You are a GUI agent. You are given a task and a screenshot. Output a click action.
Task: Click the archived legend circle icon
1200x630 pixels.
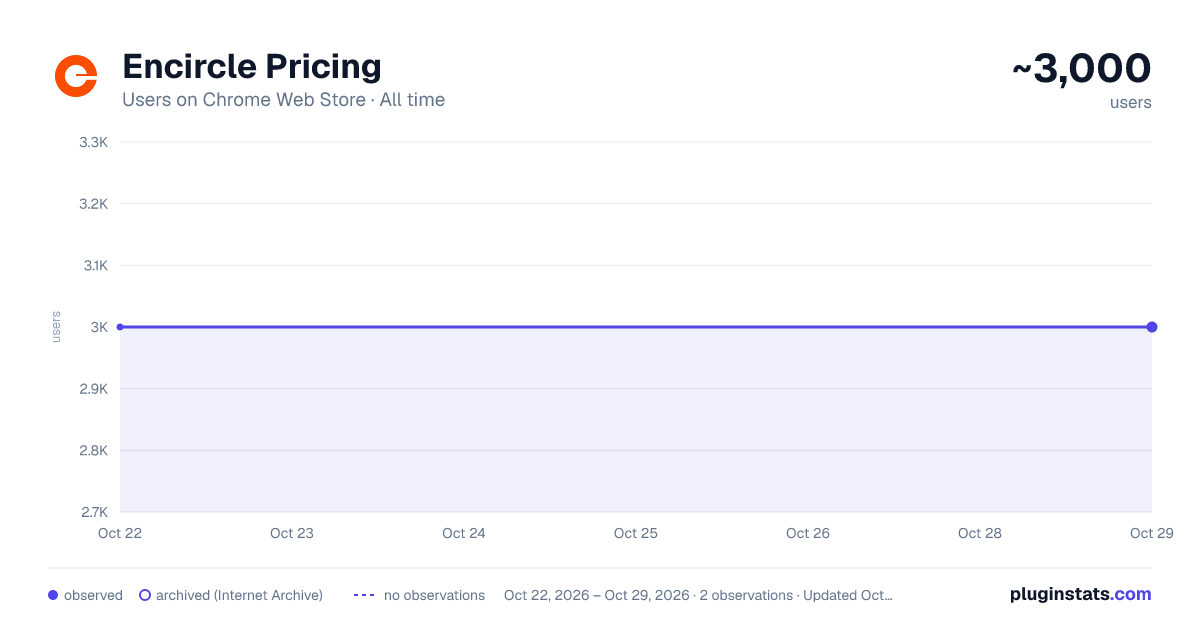[145, 595]
